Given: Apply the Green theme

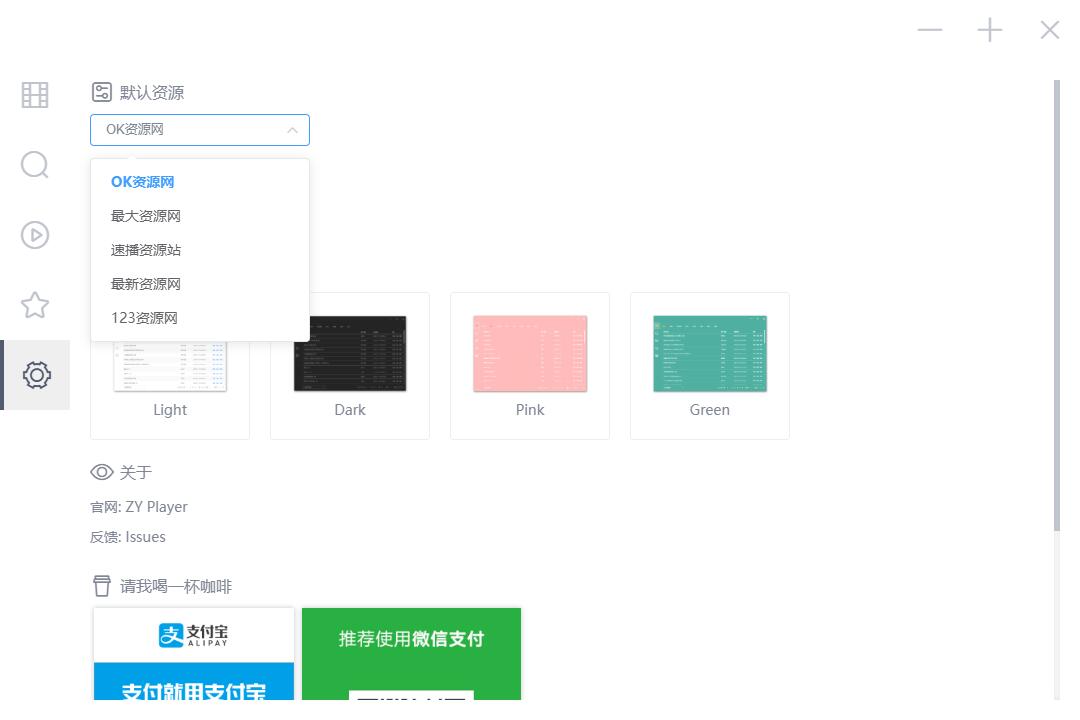Looking at the screenshot, I should click(710, 366).
